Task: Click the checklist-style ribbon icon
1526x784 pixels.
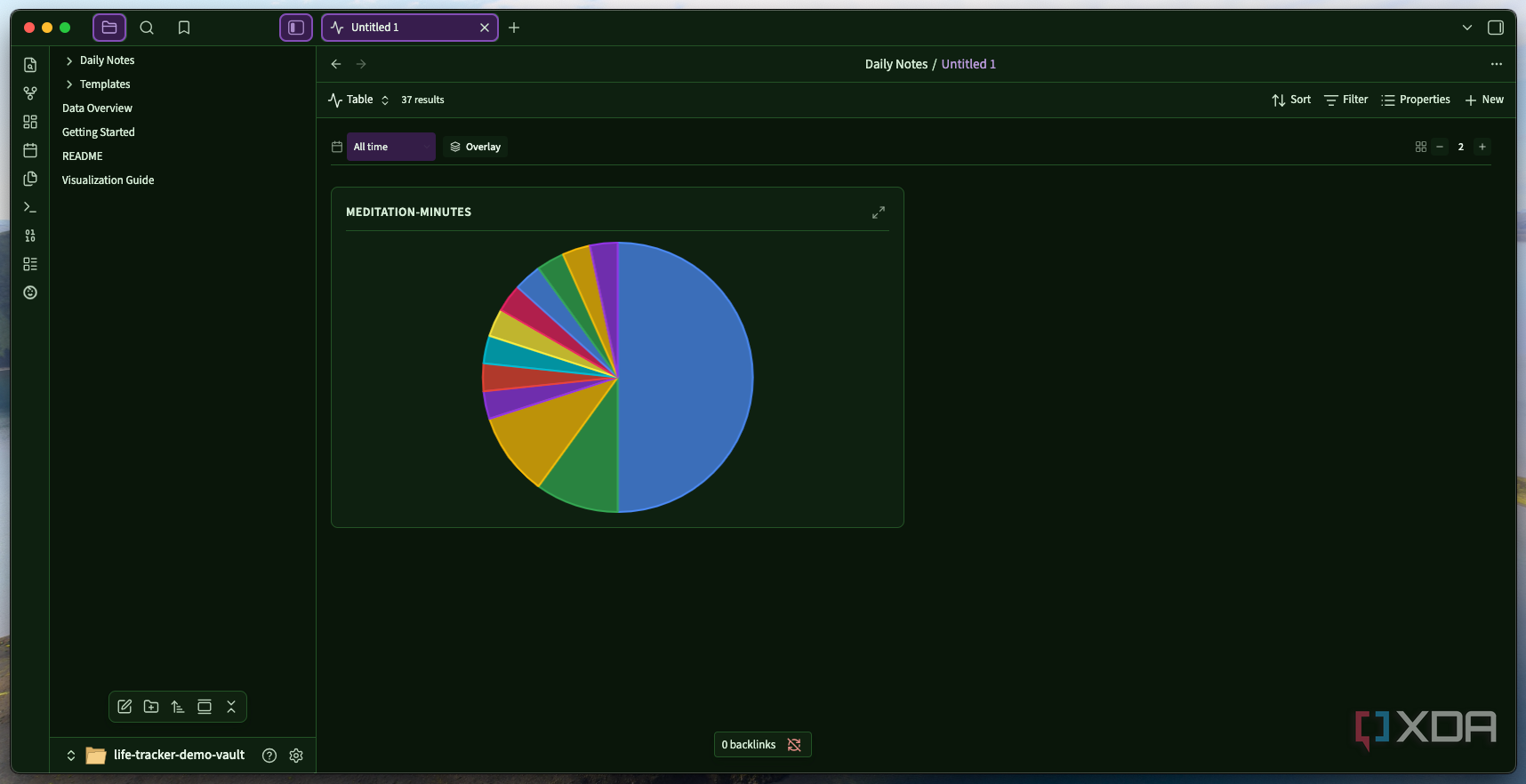Action: [x=30, y=264]
